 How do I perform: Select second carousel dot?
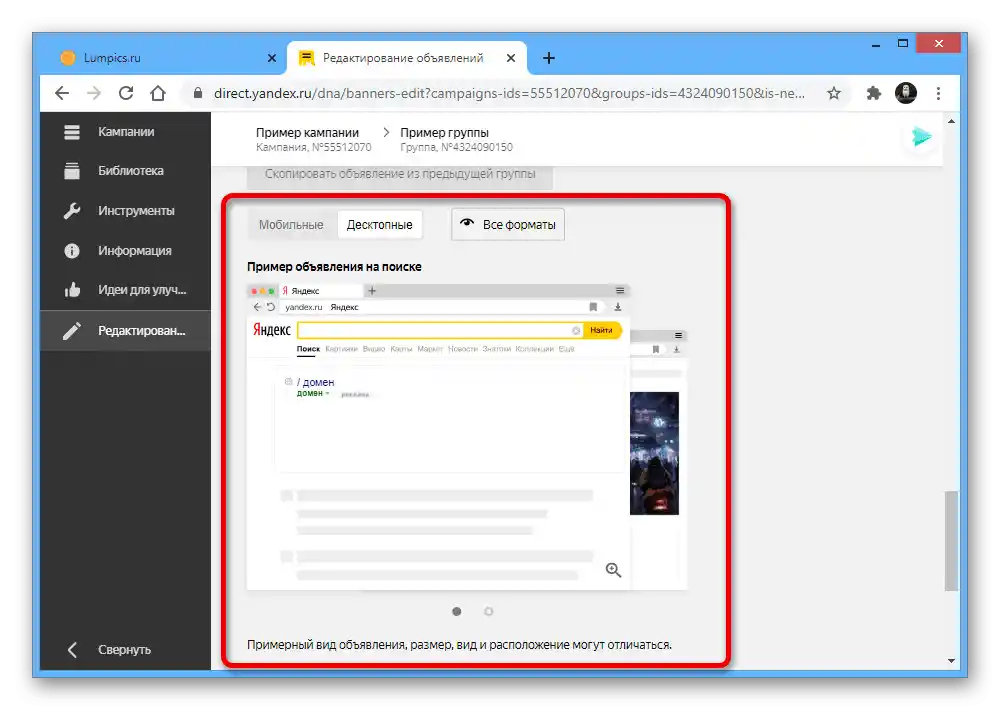pos(489,611)
